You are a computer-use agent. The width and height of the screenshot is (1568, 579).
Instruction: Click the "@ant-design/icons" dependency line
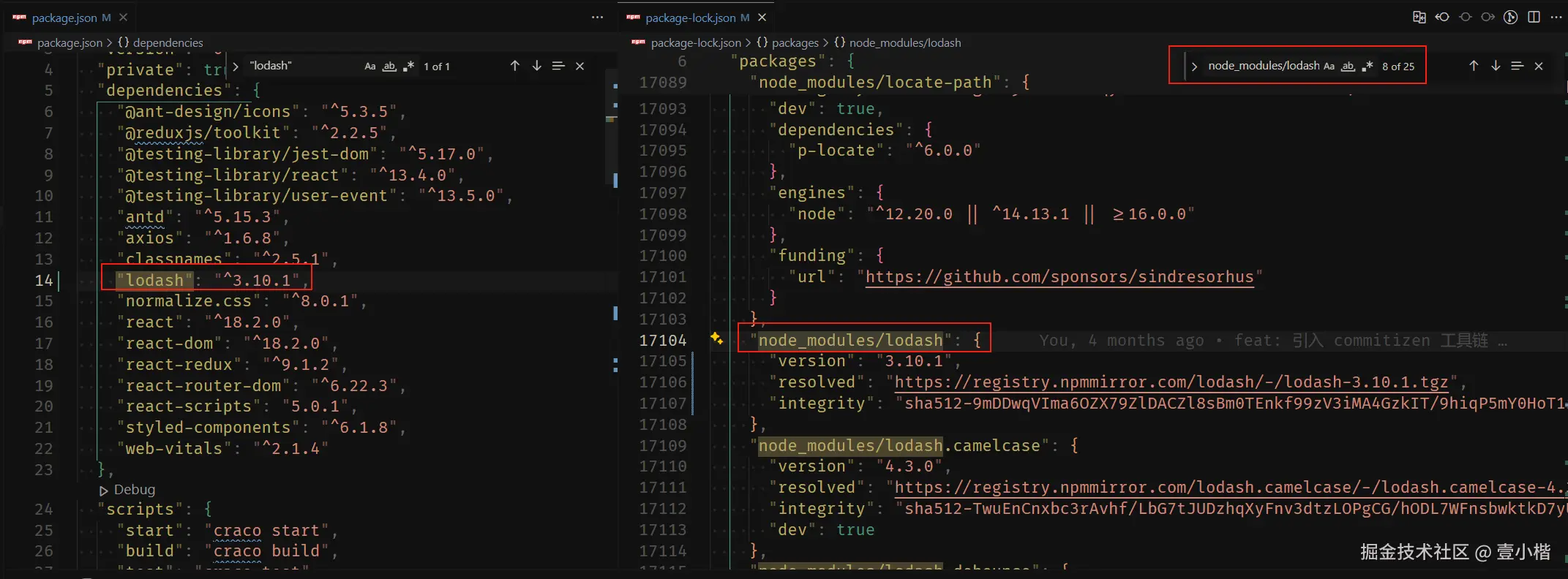coord(261,112)
